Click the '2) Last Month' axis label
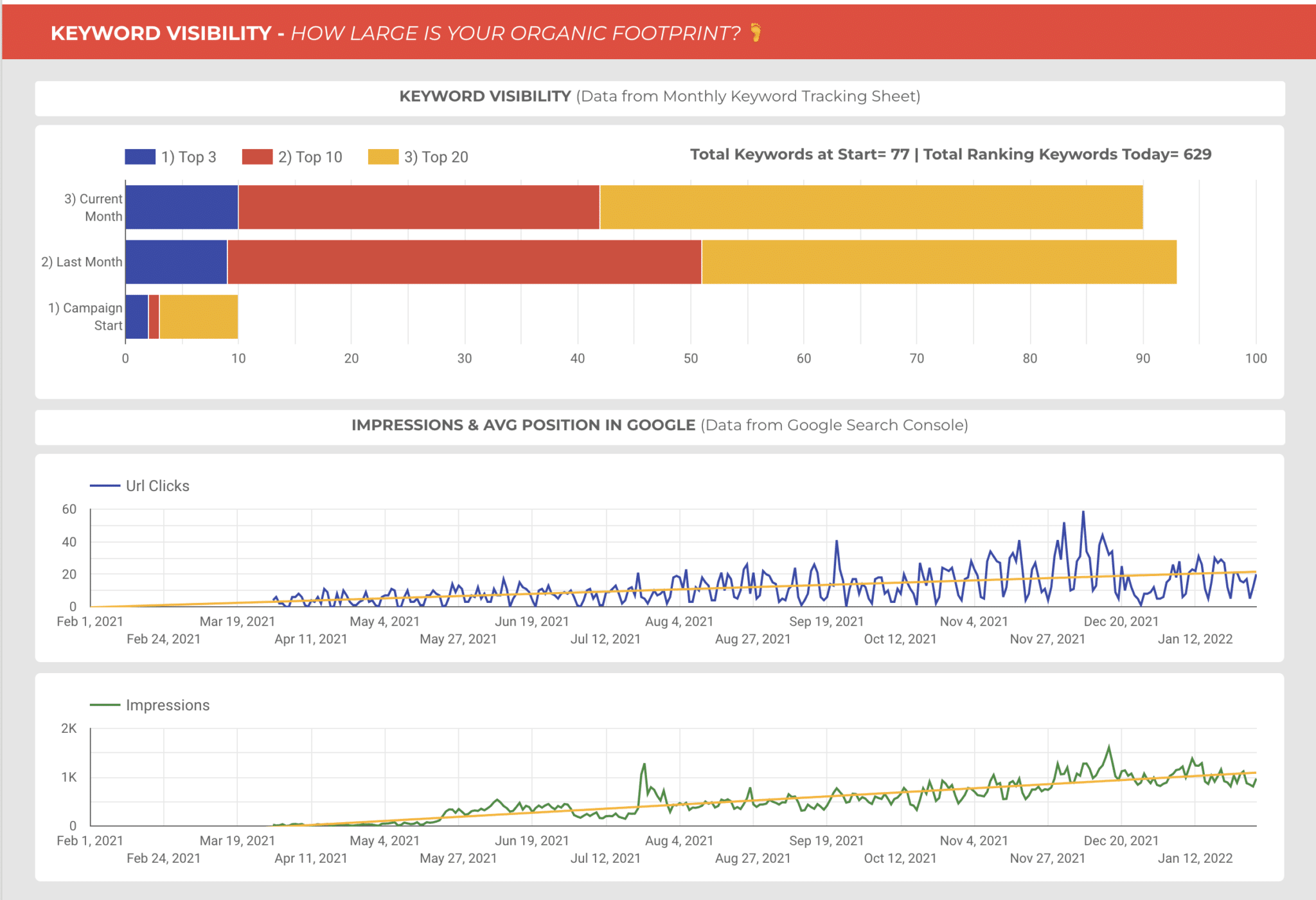The height and width of the screenshot is (900, 1316). pyautogui.click(x=82, y=262)
